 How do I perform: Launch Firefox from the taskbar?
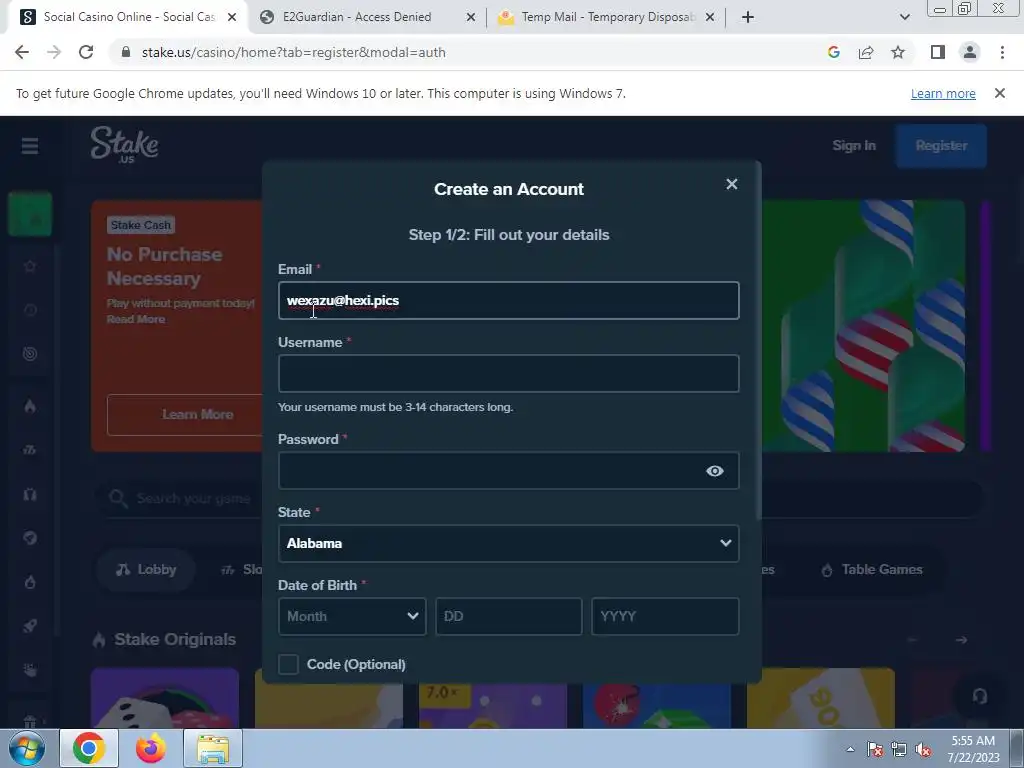click(x=151, y=748)
